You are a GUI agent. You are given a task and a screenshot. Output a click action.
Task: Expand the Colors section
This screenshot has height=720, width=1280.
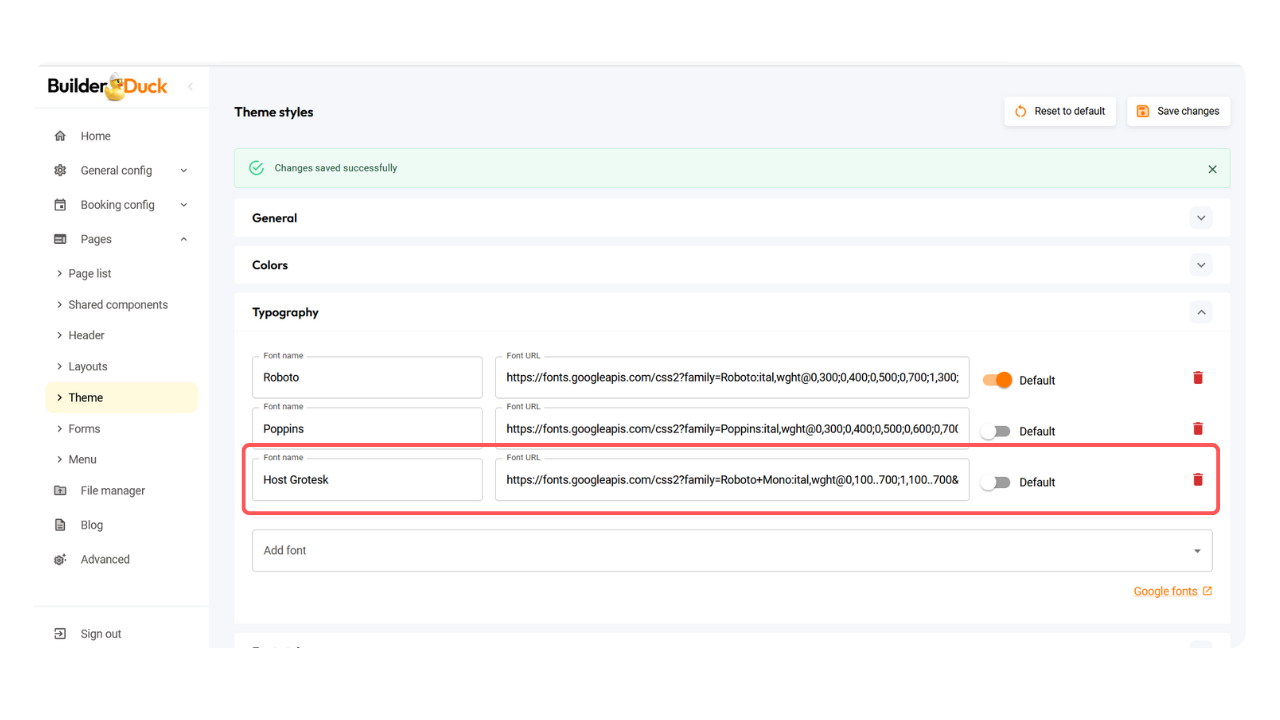pos(1201,265)
